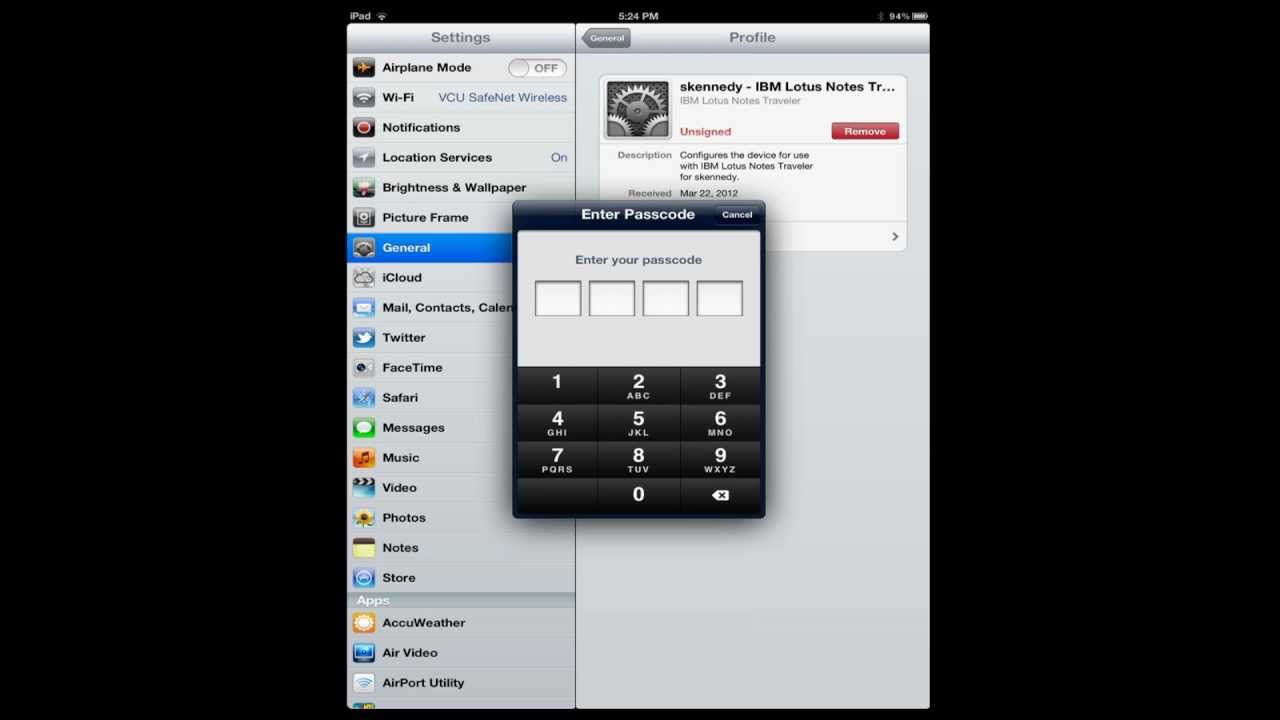Image resolution: width=1280 pixels, height=720 pixels.
Task: Tap keypad digit 9 WXYZ
Action: [x=720, y=460]
